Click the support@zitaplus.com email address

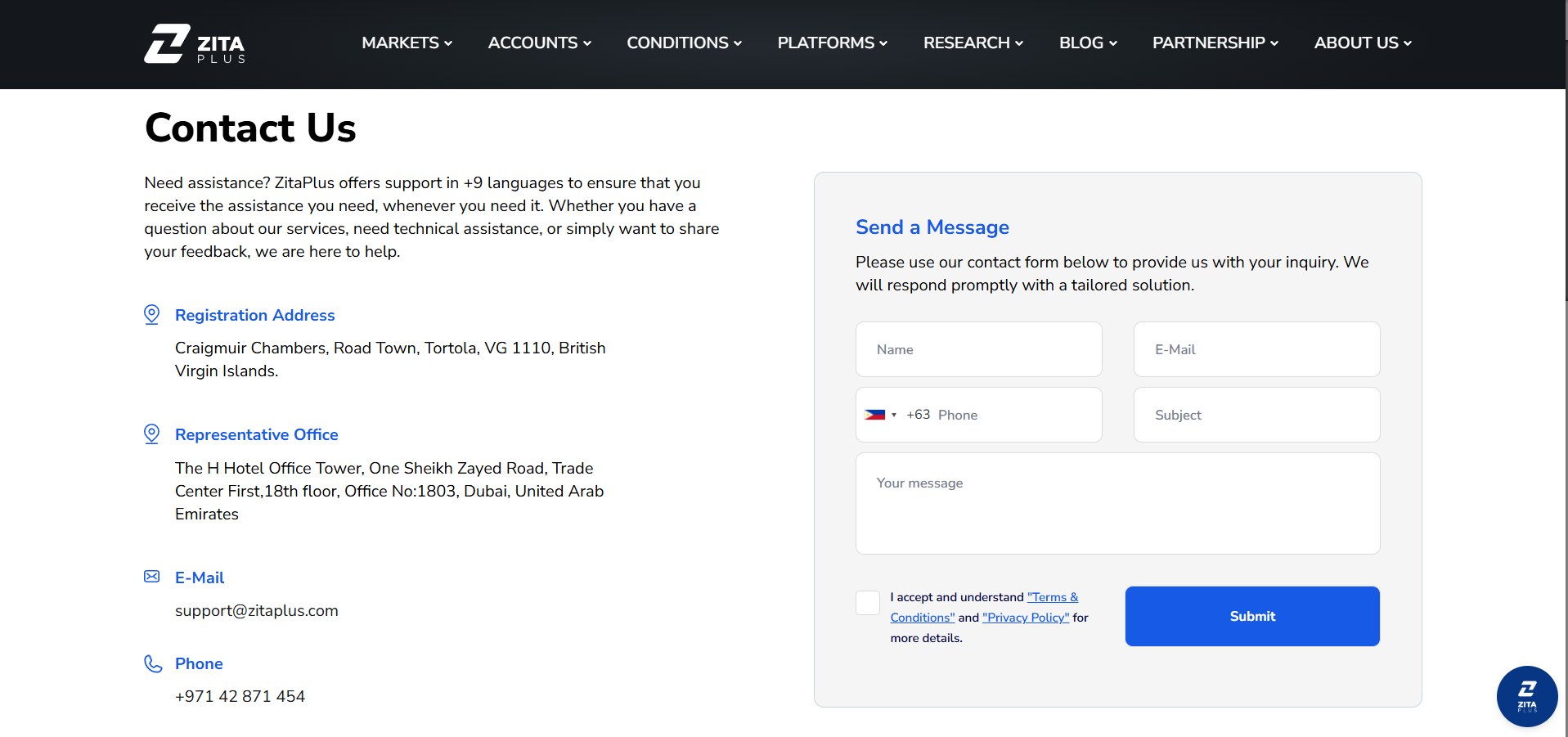coord(257,611)
